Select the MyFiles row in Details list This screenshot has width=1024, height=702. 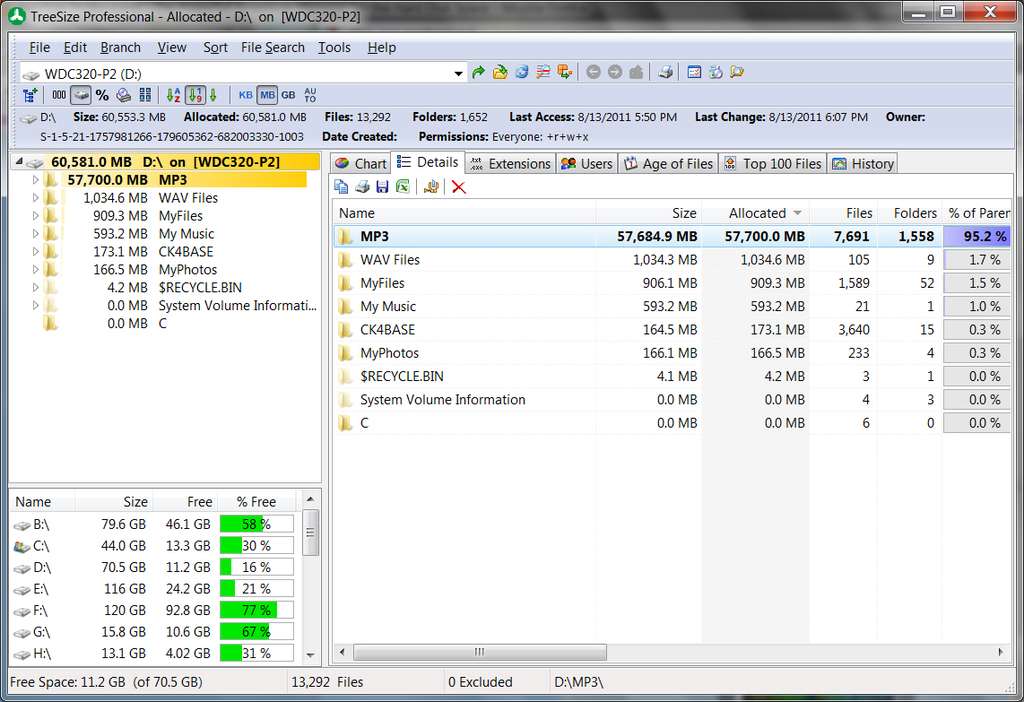[671, 283]
